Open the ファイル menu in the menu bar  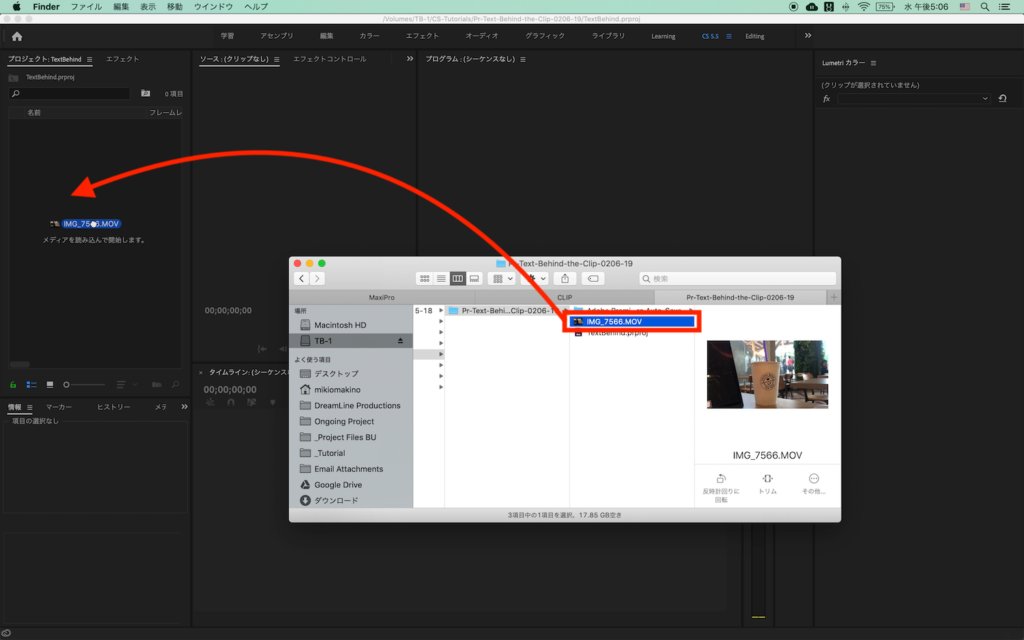click(x=87, y=6)
